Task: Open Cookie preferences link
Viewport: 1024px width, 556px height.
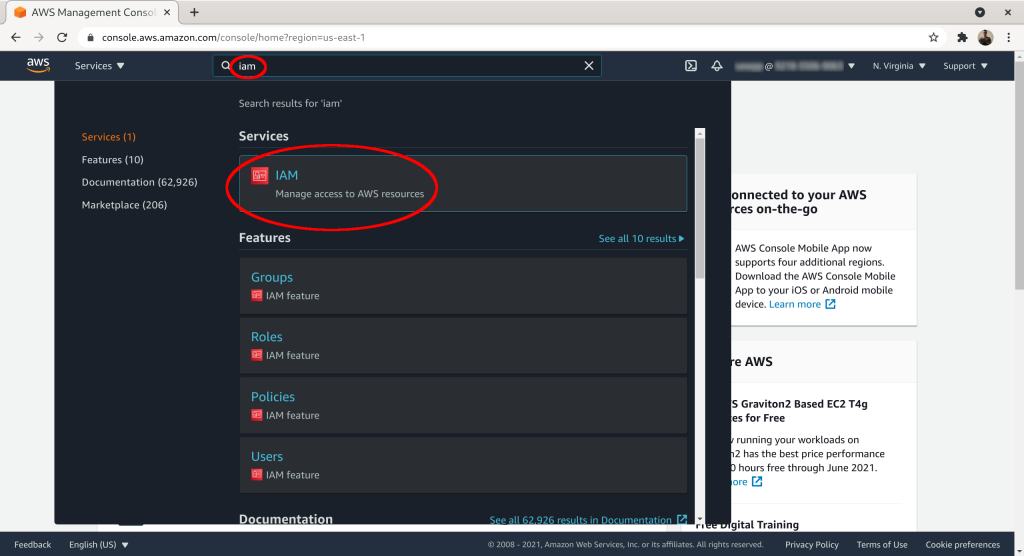Action: click(x=963, y=544)
